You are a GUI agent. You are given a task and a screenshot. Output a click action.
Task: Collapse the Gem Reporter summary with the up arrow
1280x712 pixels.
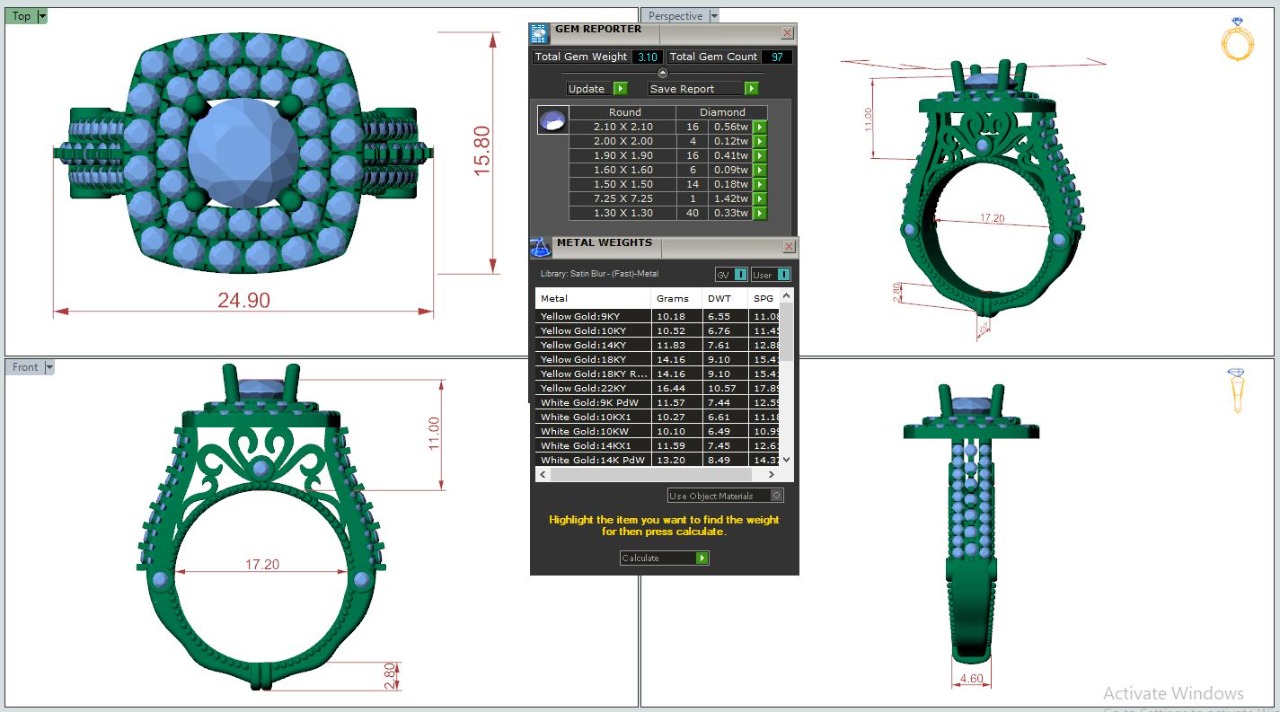tap(662, 73)
